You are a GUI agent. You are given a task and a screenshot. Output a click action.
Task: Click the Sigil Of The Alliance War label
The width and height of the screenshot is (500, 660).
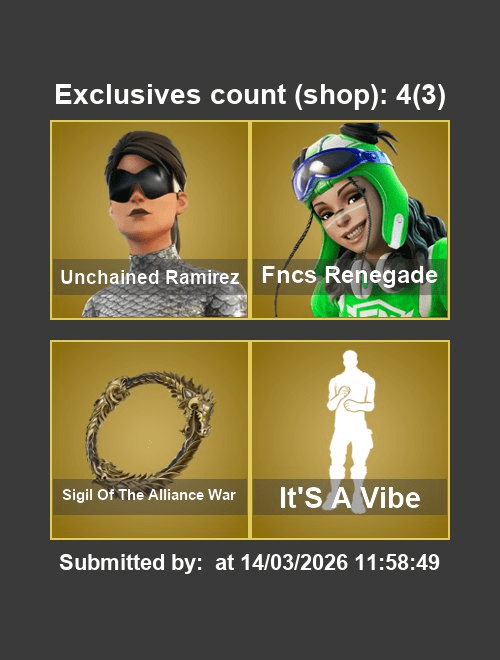coord(149,495)
